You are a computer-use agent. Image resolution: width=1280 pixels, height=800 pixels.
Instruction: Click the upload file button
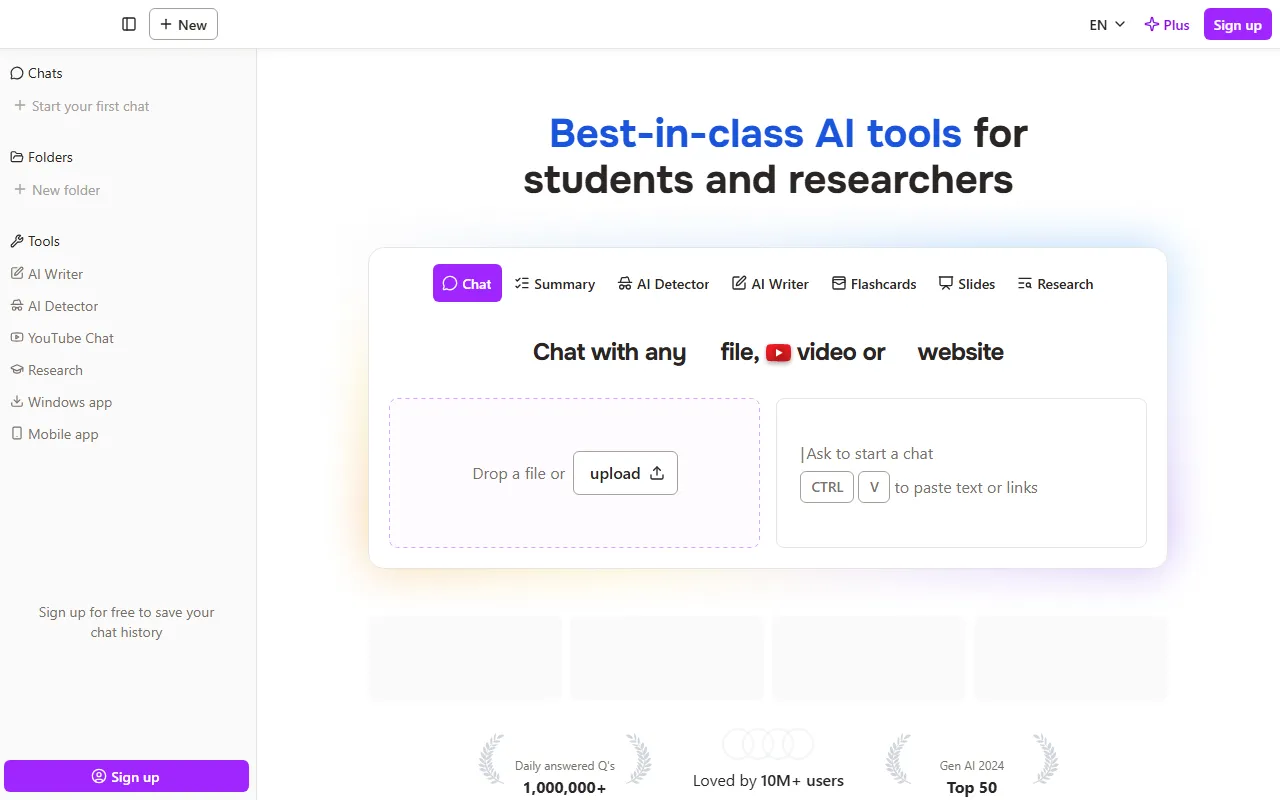pos(625,473)
